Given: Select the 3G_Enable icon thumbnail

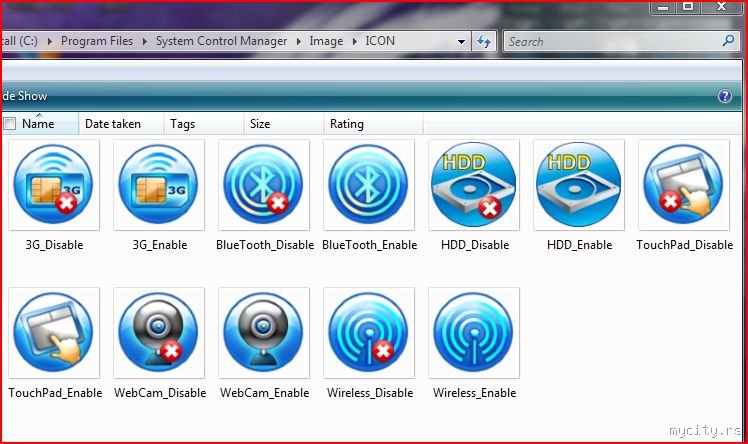Looking at the screenshot, I should pyautogui.click(x=159, y=185).
